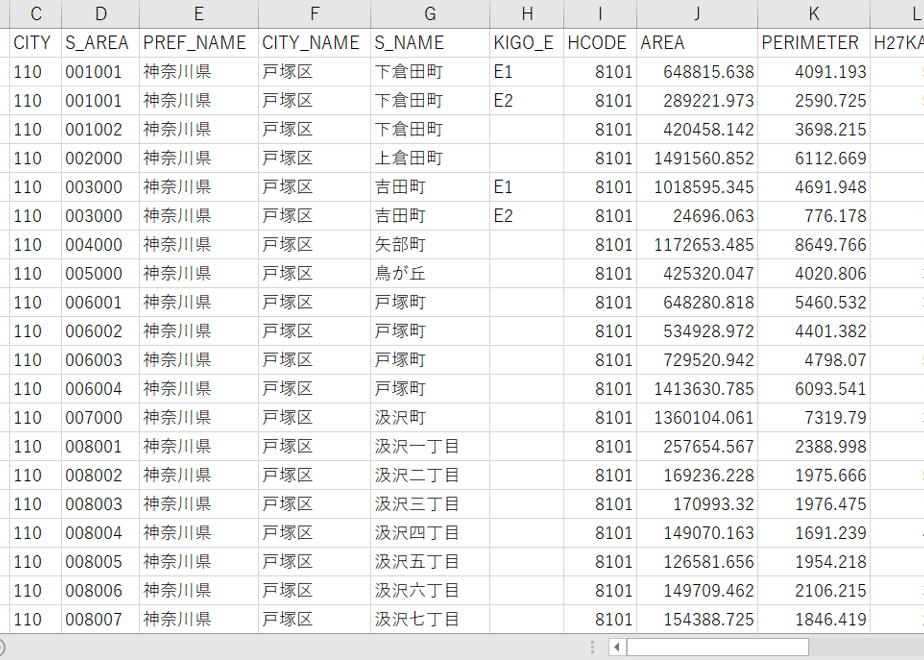This screenshot has height=660, width=924.
Task: Select cell with S_AREA 008006
Action: pyautogui.click(x=101, y=592)
